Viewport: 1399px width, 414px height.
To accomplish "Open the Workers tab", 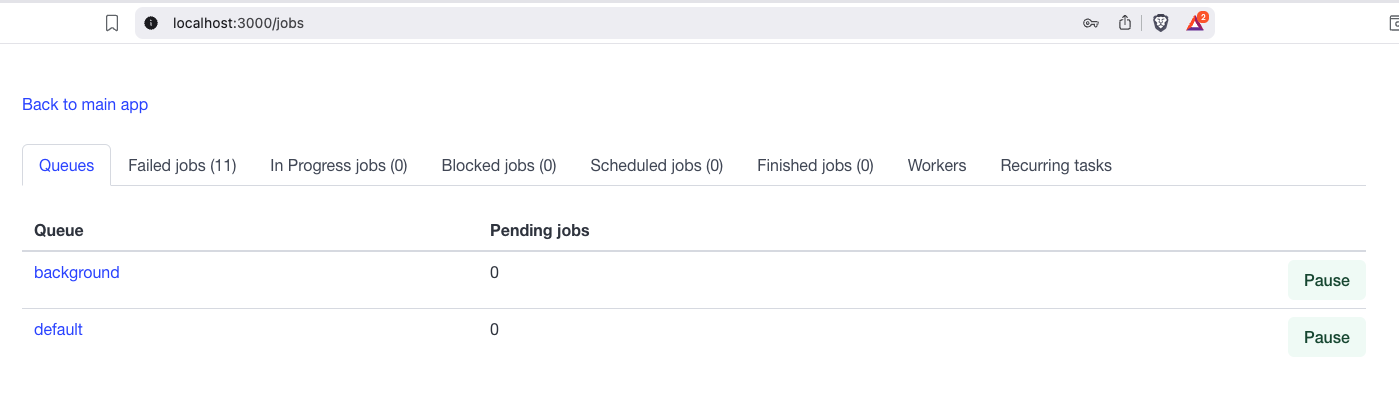I will [937, 165].
